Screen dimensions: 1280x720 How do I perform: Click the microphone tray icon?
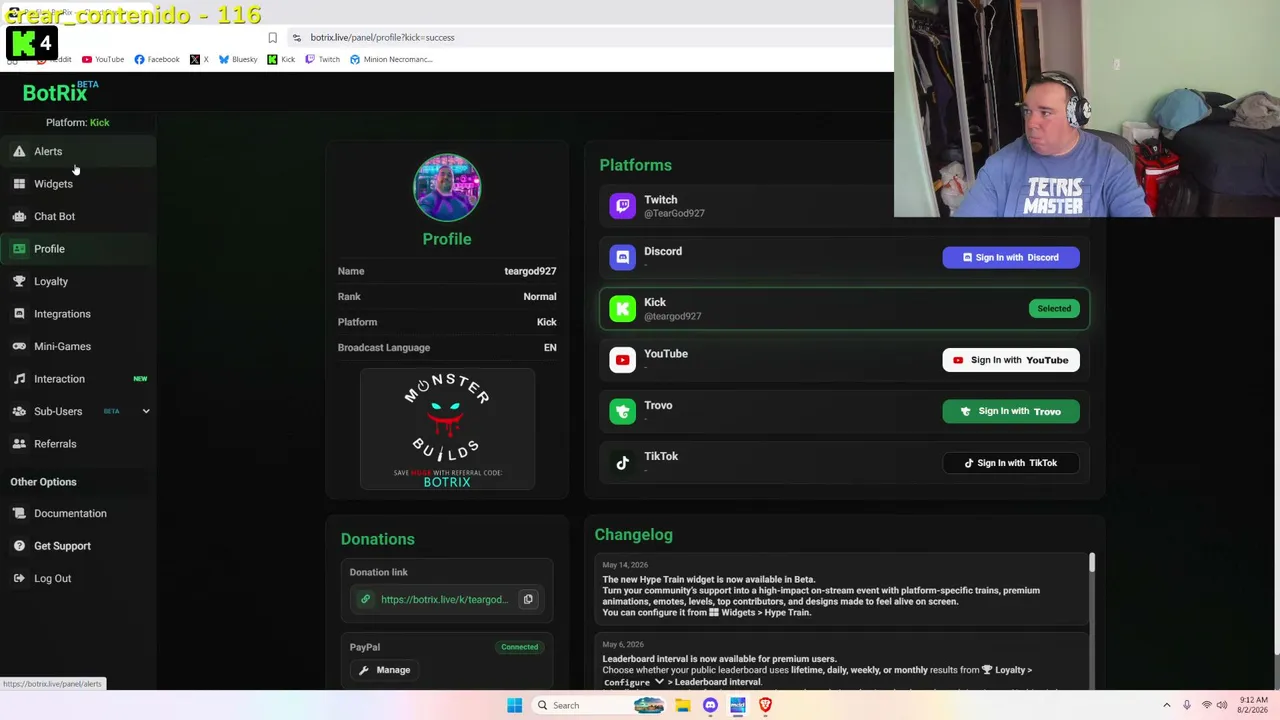tap(1187, 705)
